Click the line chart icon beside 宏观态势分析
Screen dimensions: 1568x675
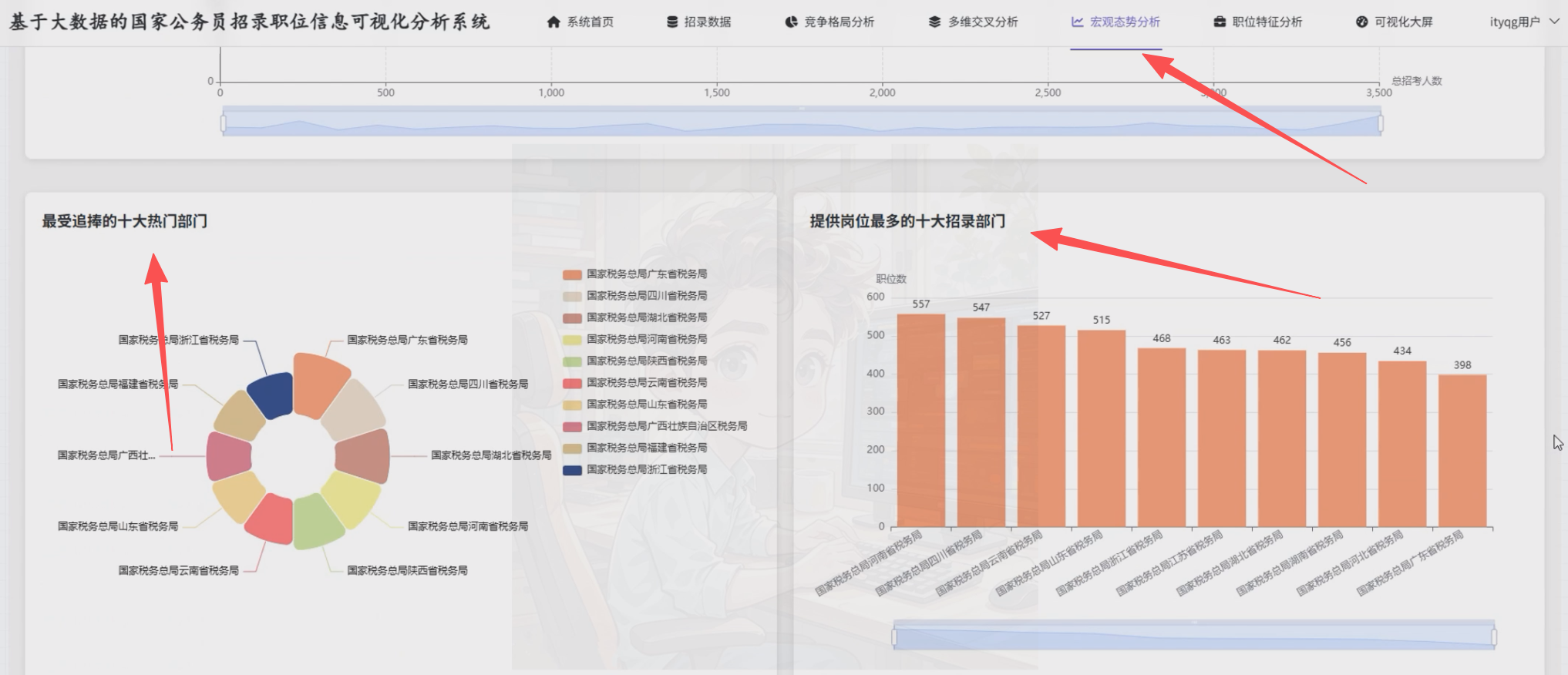click(1078, 22)
